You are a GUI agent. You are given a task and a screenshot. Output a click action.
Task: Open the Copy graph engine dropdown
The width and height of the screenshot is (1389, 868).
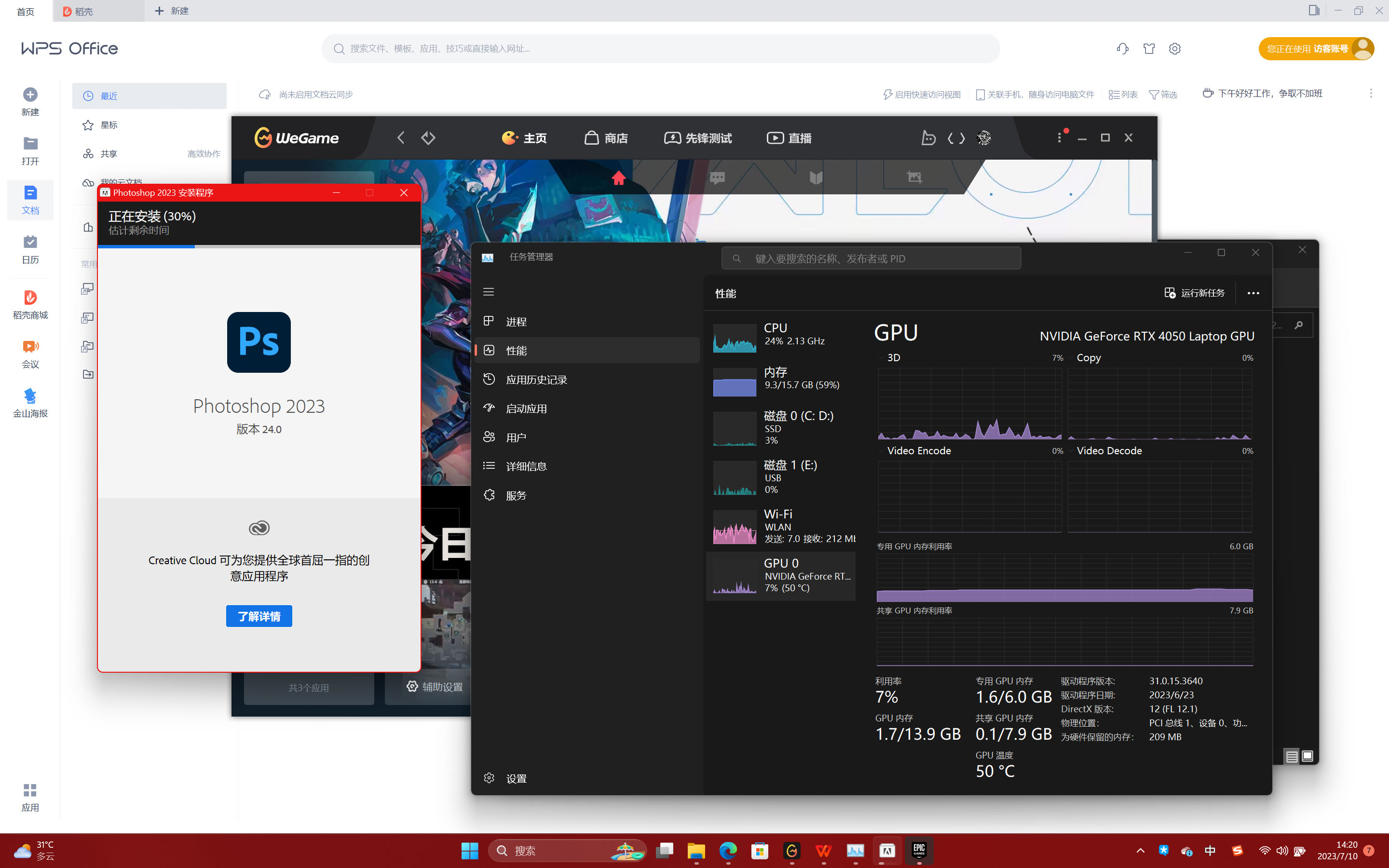pyautogui.click(x=1071, y=358)
